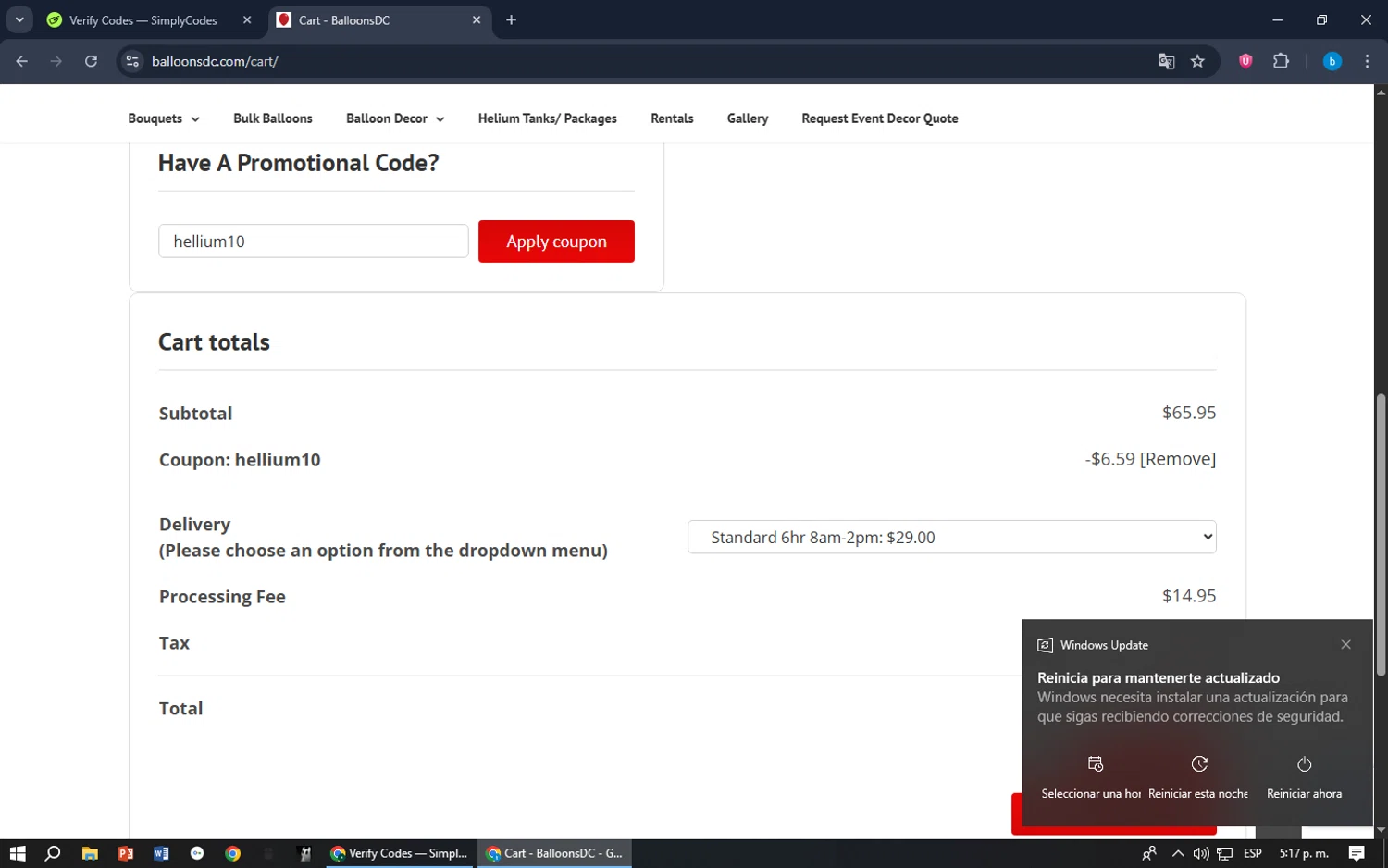The height and width of the screenshot is (868, 1388).
Task: Switch to Verify Codes taskbar window
Action: tap(399, 853)
